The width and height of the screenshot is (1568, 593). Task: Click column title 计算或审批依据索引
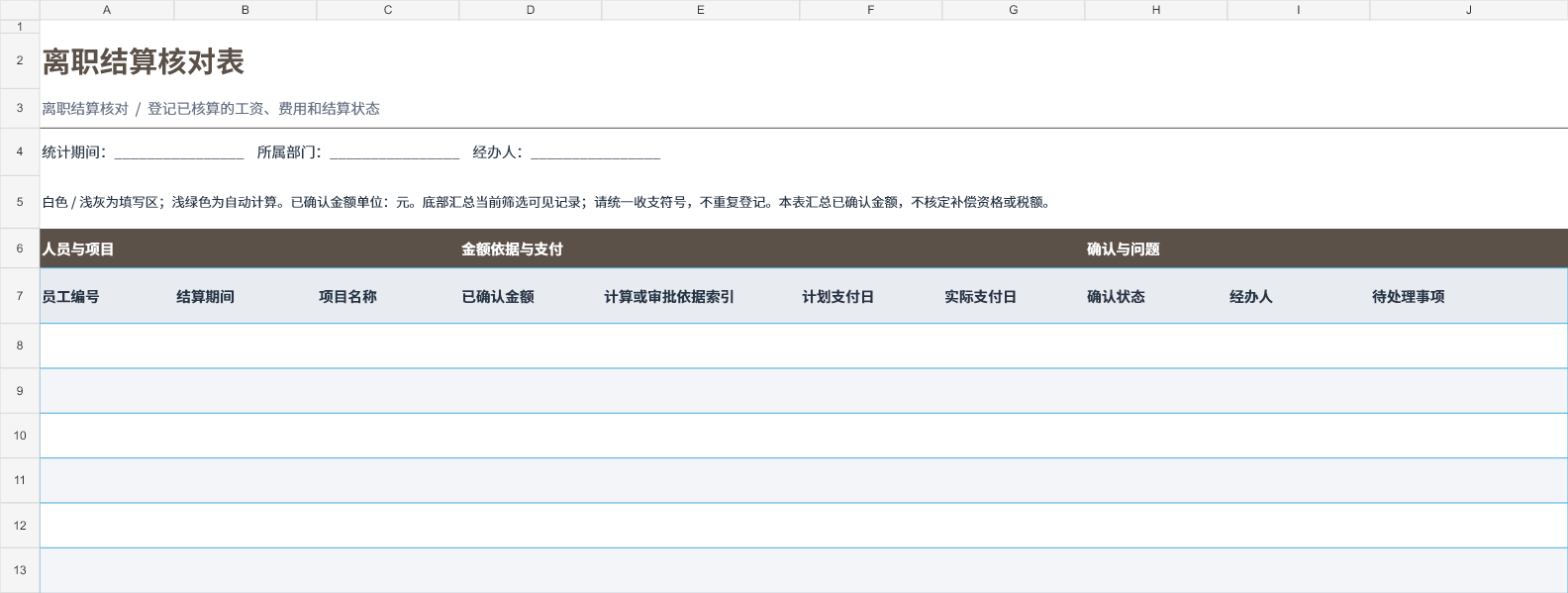tap(669, 297)
